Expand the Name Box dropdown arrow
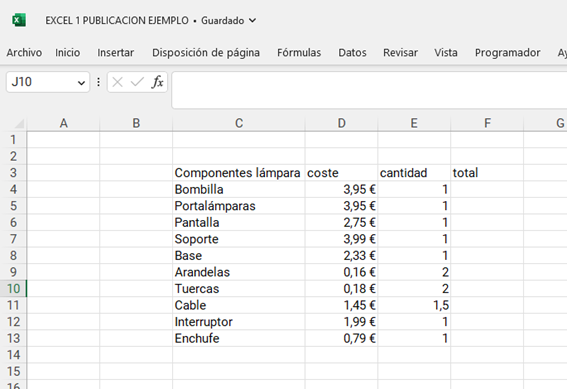The width and height of the screenshot is (567, 389). [81, 83]
